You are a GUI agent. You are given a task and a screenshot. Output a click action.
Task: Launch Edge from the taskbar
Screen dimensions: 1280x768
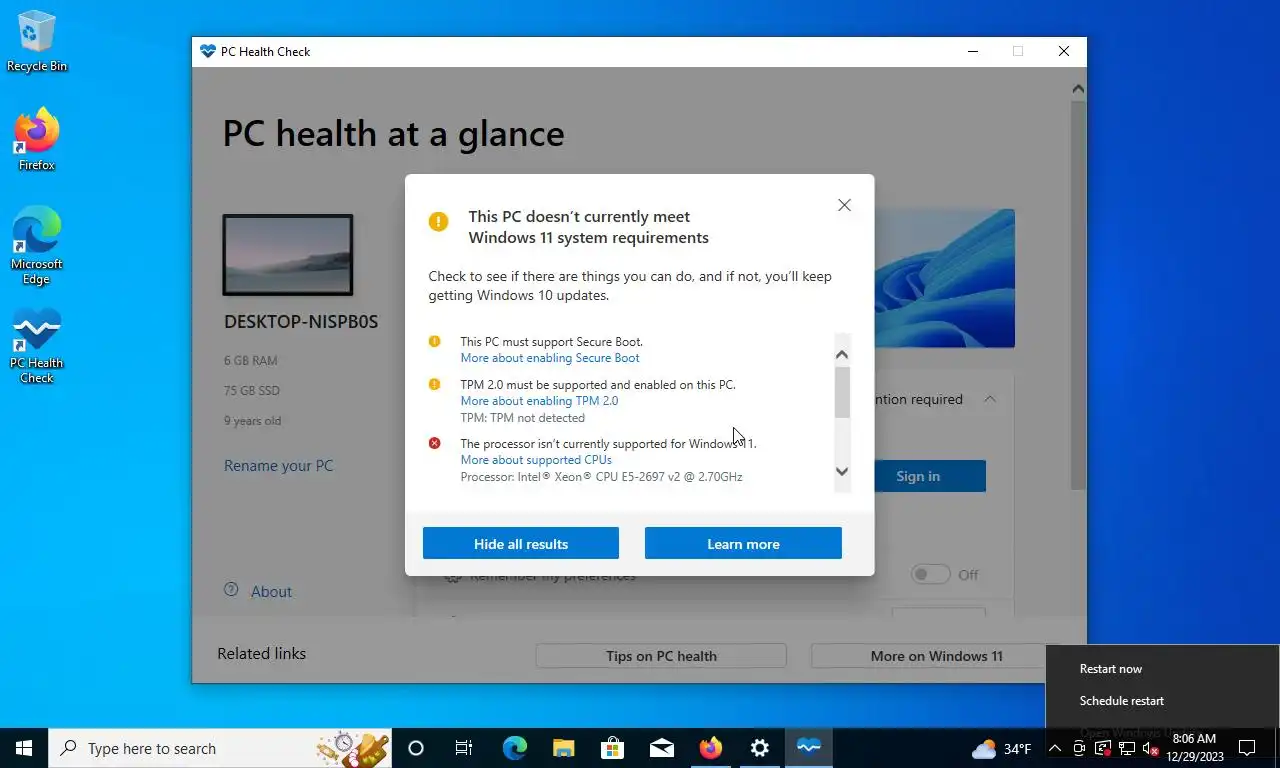(x=514, y=748)
